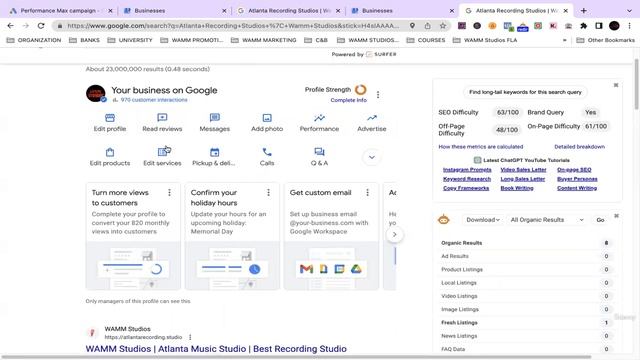The image size is (640, 360).
Task: Bookmark page with star icon
Action: click(443, 26)
